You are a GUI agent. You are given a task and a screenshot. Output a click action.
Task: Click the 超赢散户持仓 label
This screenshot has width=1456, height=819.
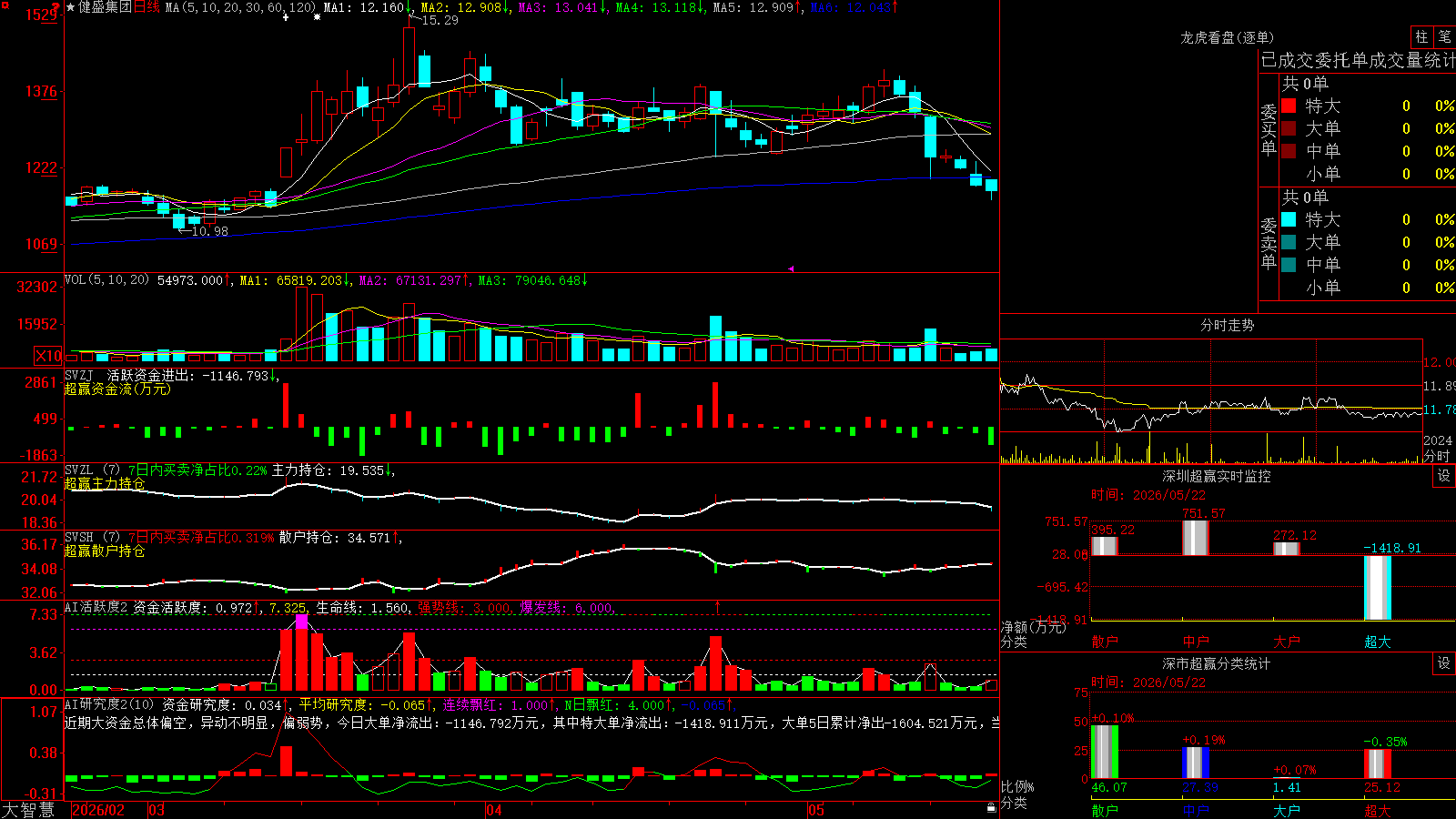click(x=105, y=551)
